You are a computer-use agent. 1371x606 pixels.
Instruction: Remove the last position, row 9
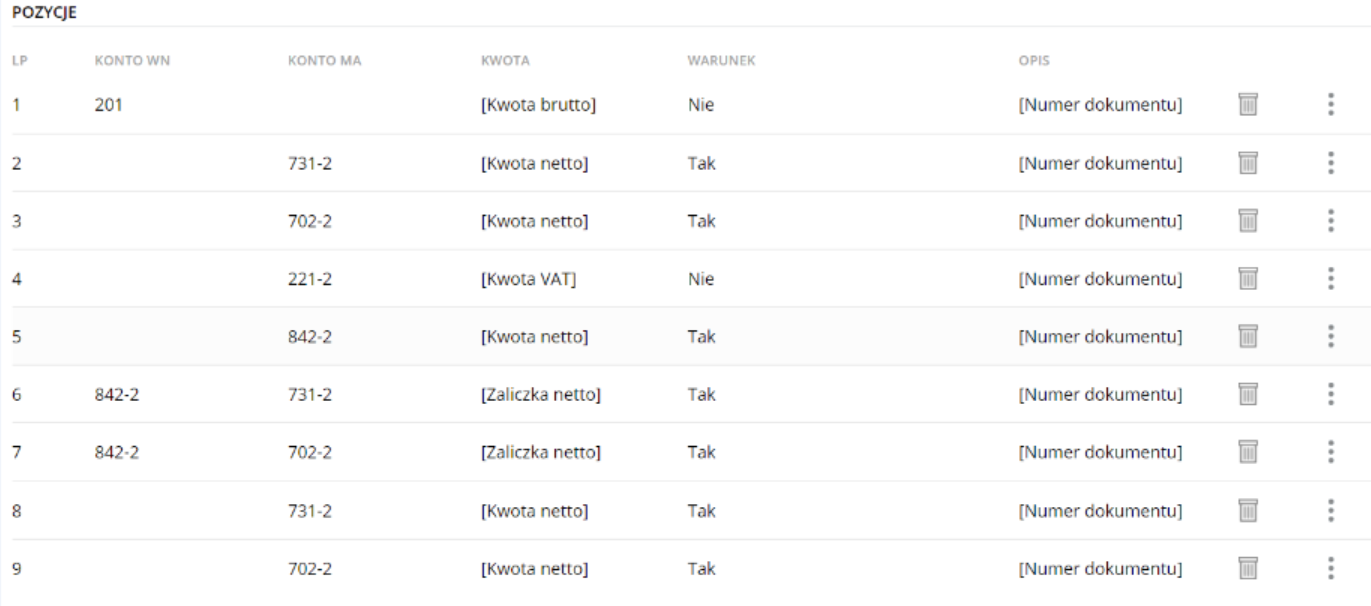(x=1246, y=568)
